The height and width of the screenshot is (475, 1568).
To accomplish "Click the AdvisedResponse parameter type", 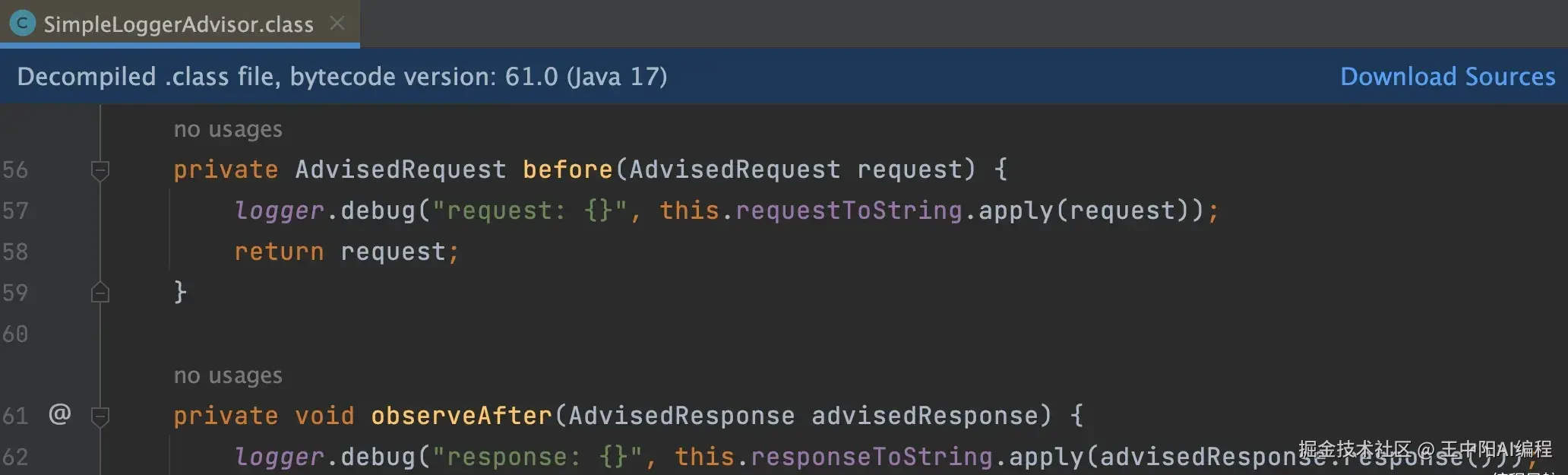I will [681, 416].
